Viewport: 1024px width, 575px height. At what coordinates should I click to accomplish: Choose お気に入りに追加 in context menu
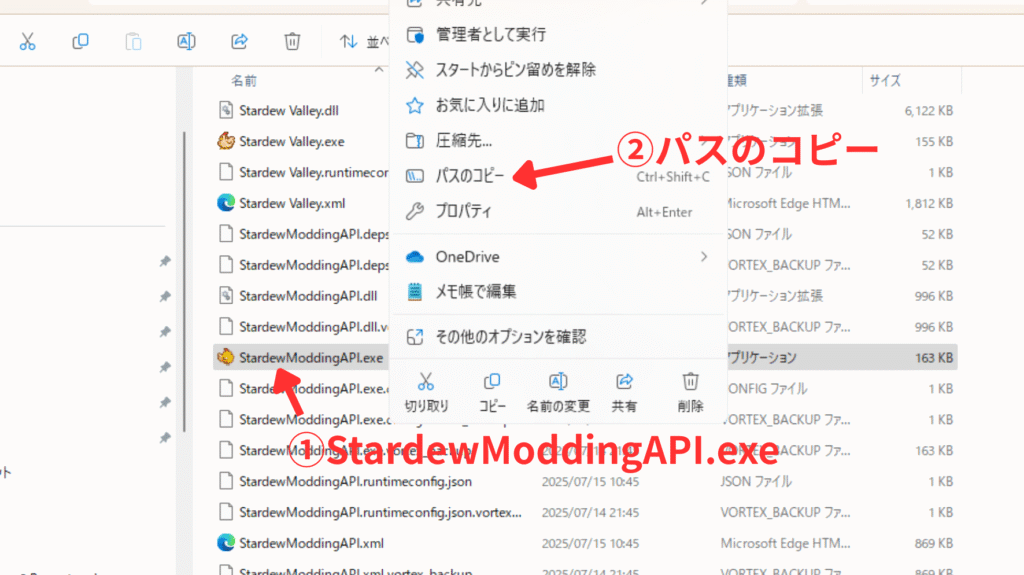[x=558, y=105]
